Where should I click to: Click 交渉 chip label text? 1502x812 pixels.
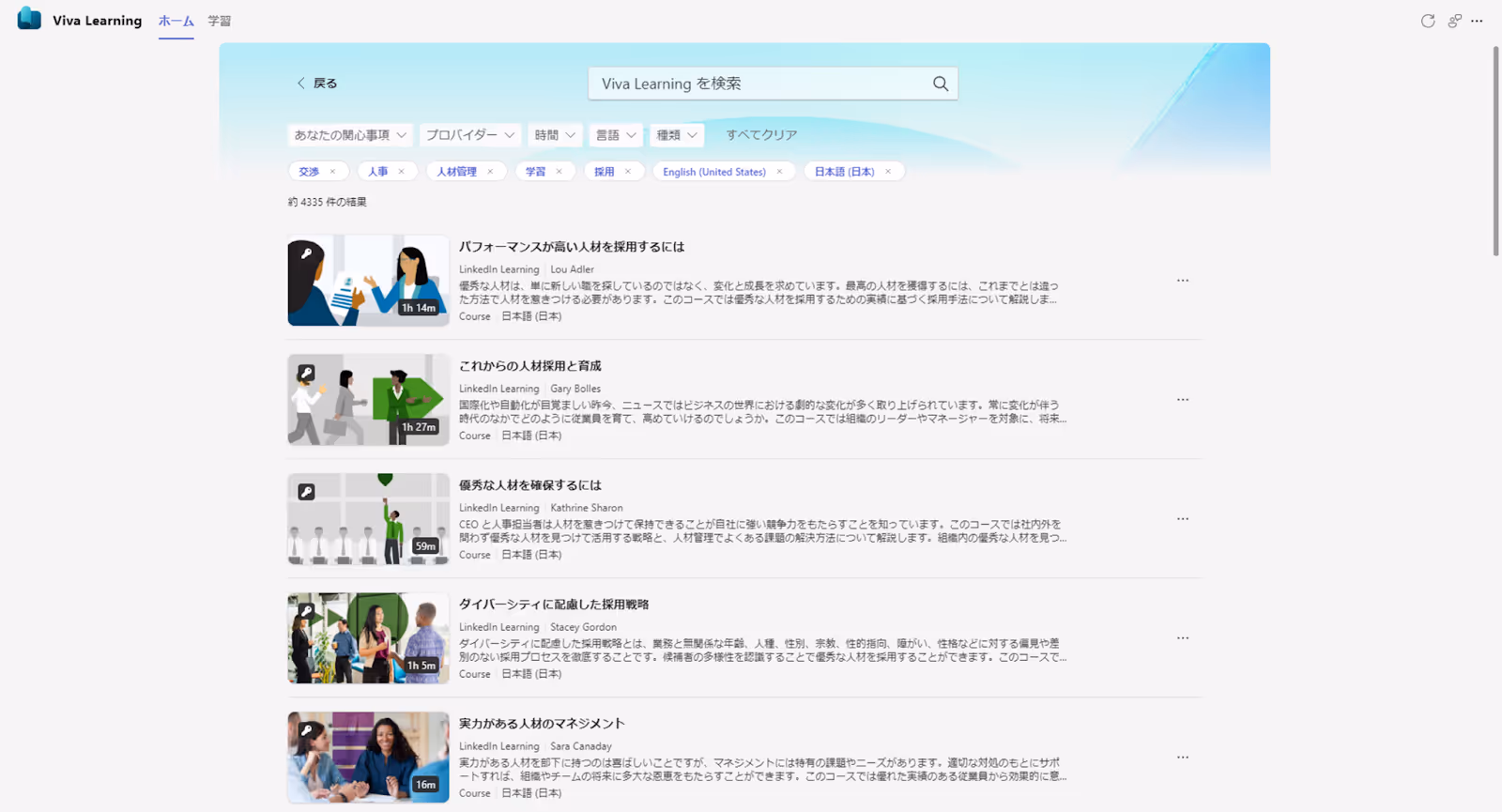tap(309, 172)
